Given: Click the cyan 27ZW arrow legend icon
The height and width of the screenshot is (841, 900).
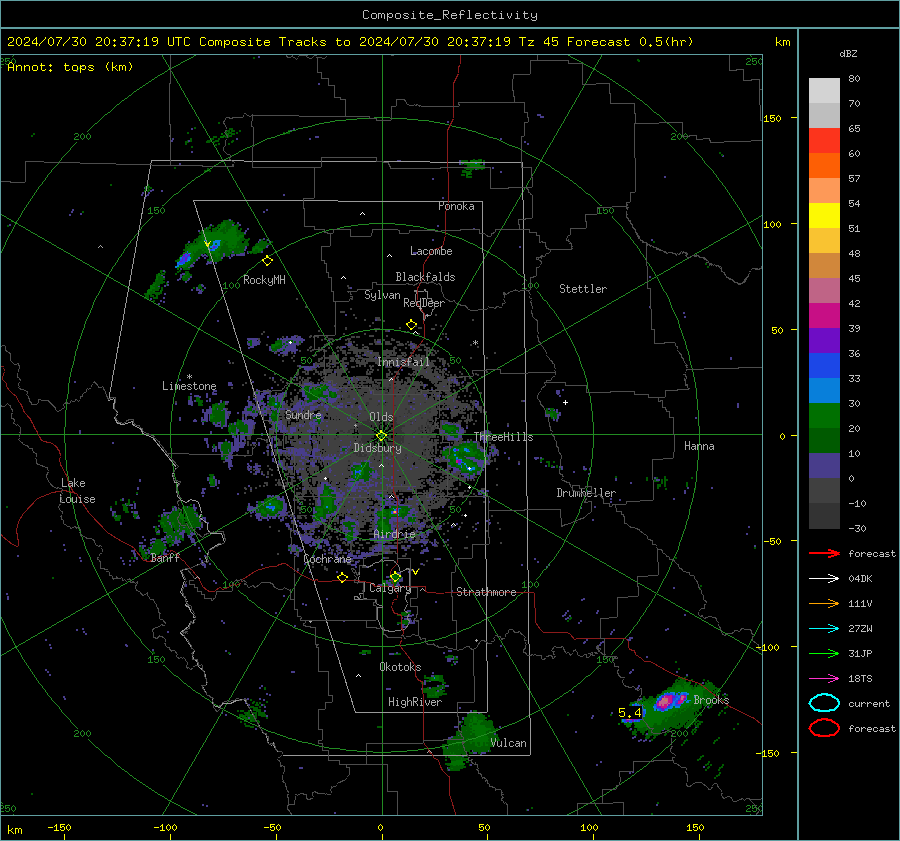Looking at the screenshot, I should click(x=824, y=629).
